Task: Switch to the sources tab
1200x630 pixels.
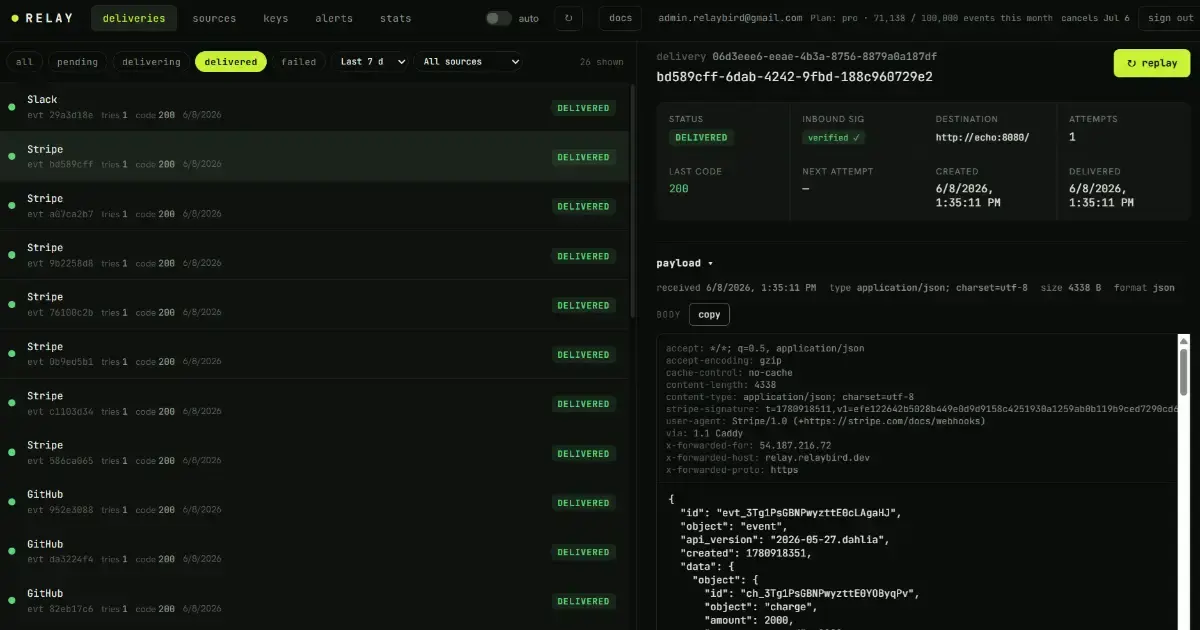Action: tap(214, 18)
